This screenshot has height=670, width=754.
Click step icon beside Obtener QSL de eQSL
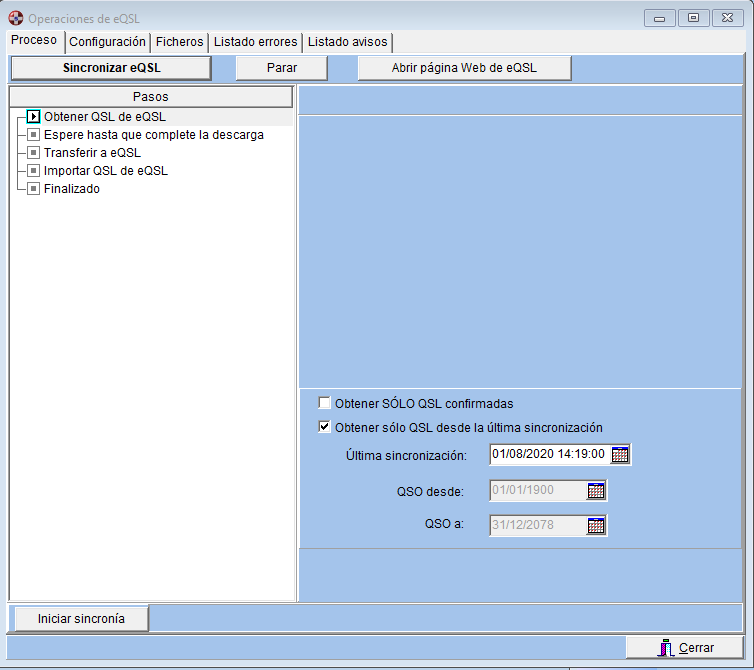coord(33,117)
